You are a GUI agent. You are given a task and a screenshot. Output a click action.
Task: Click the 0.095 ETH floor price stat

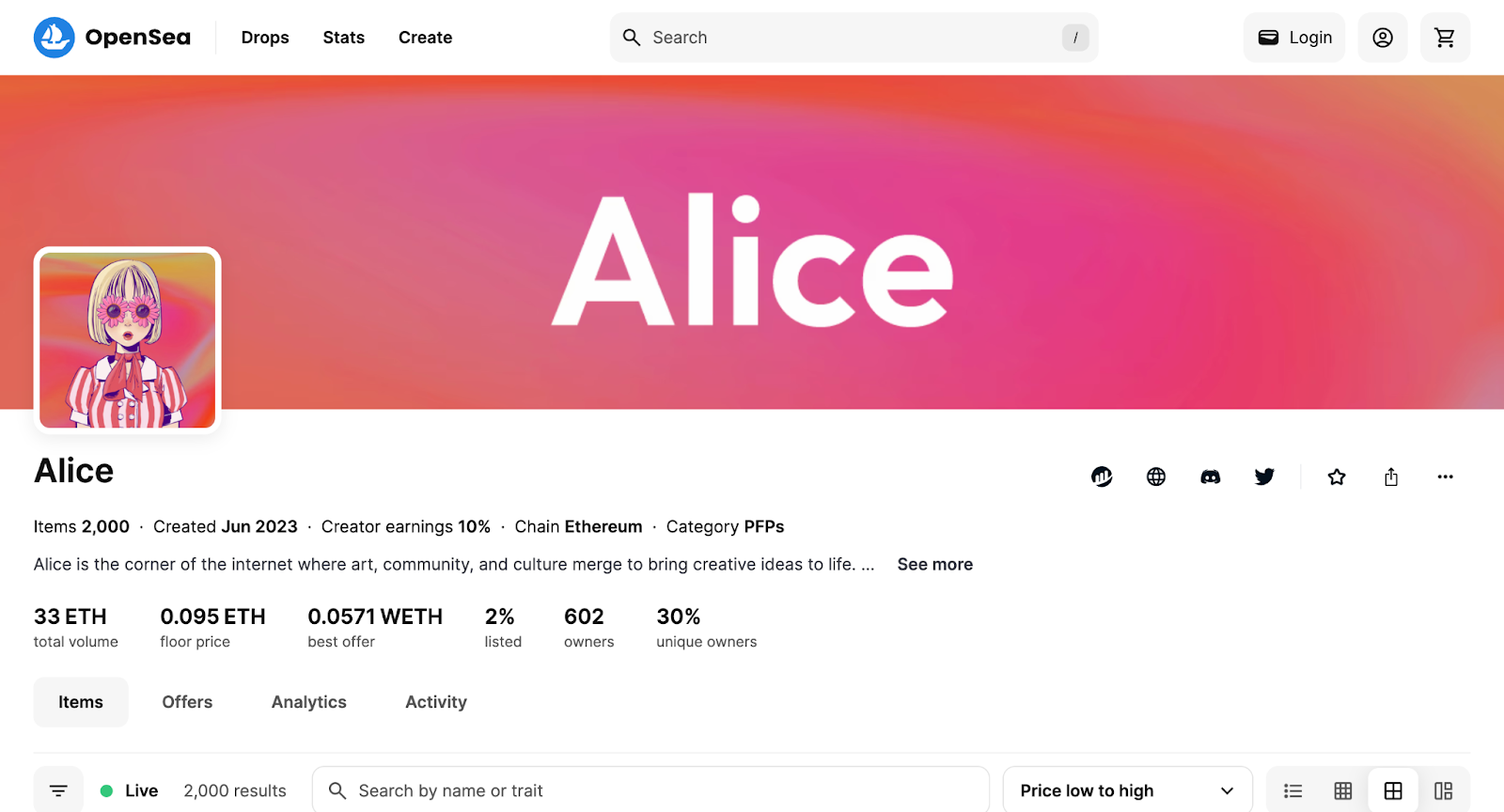[x=212, y=627]
